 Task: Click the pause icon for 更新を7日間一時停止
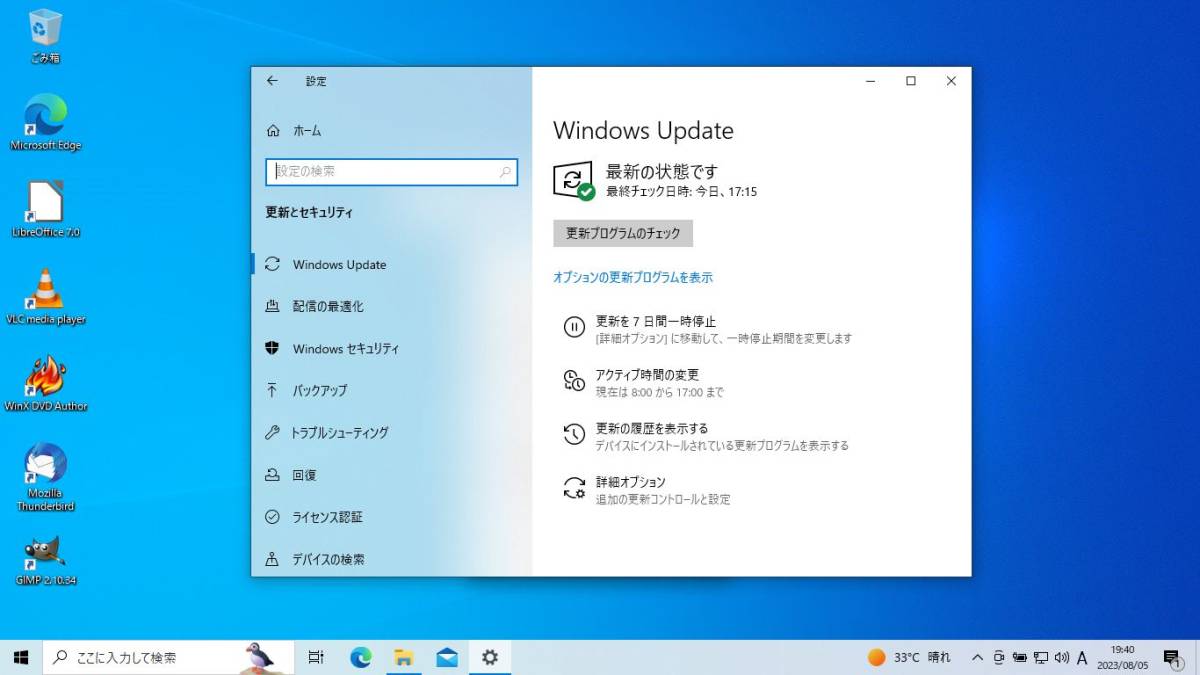[x=574, y=326]
